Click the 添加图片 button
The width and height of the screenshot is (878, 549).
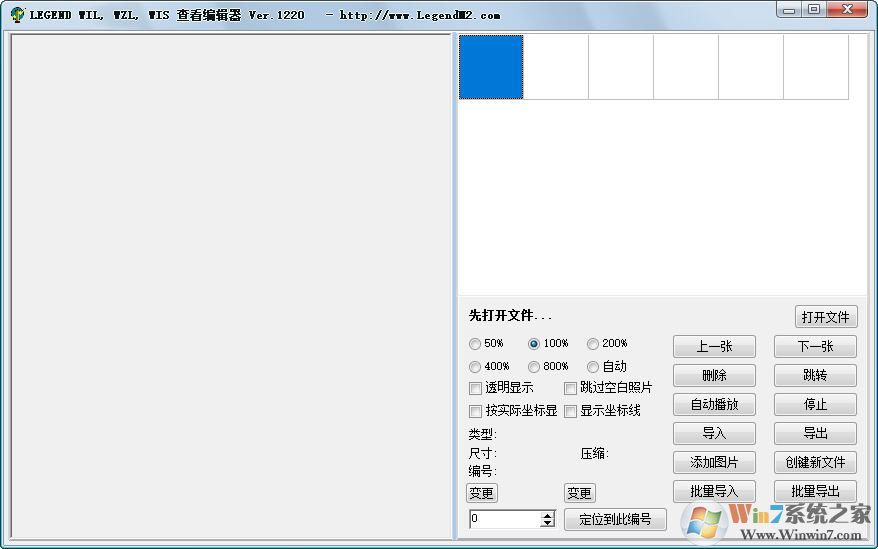pos(714,462)
